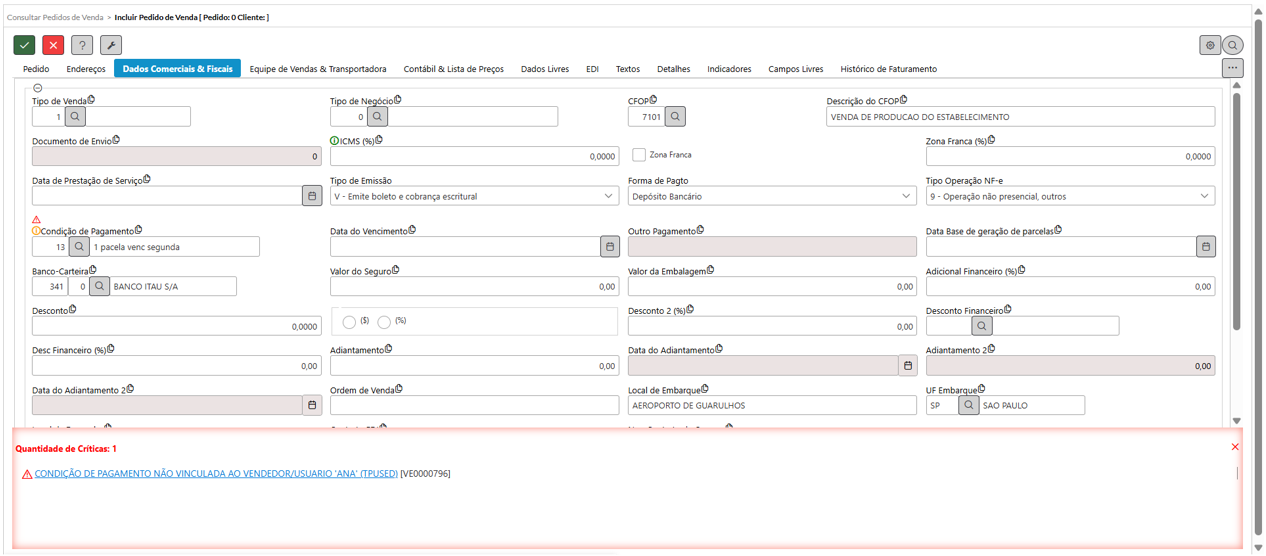The image size is (1266, 556).
Task: Click the ICMS (%) input field
Action: [x=474, y=156]
